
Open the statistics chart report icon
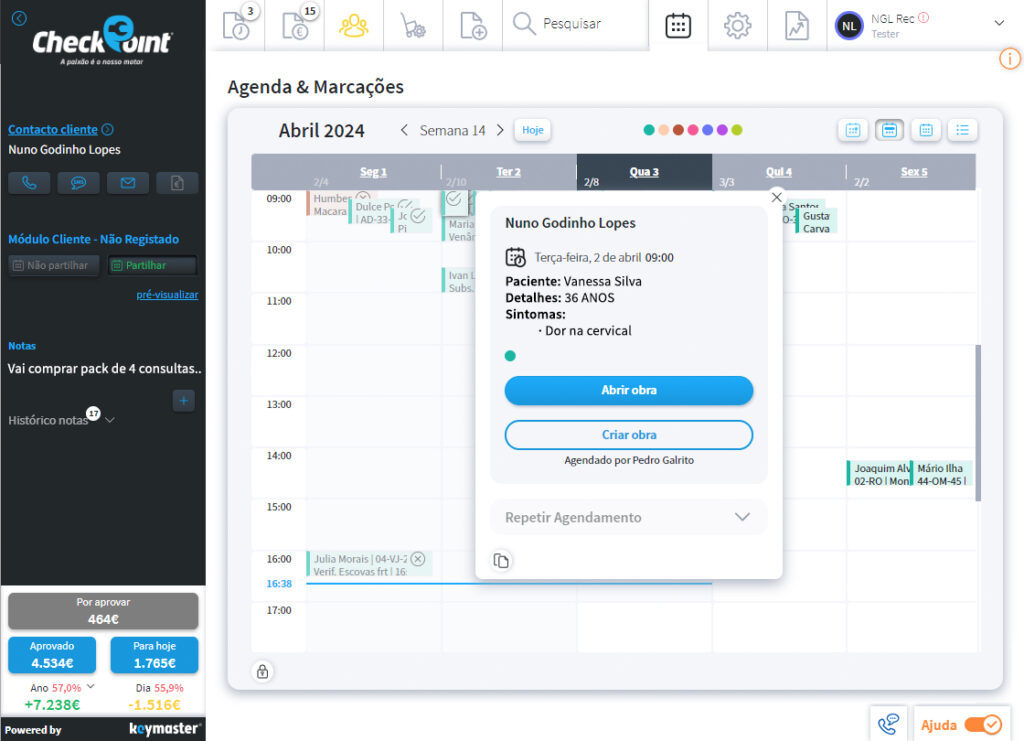point(796,25)
